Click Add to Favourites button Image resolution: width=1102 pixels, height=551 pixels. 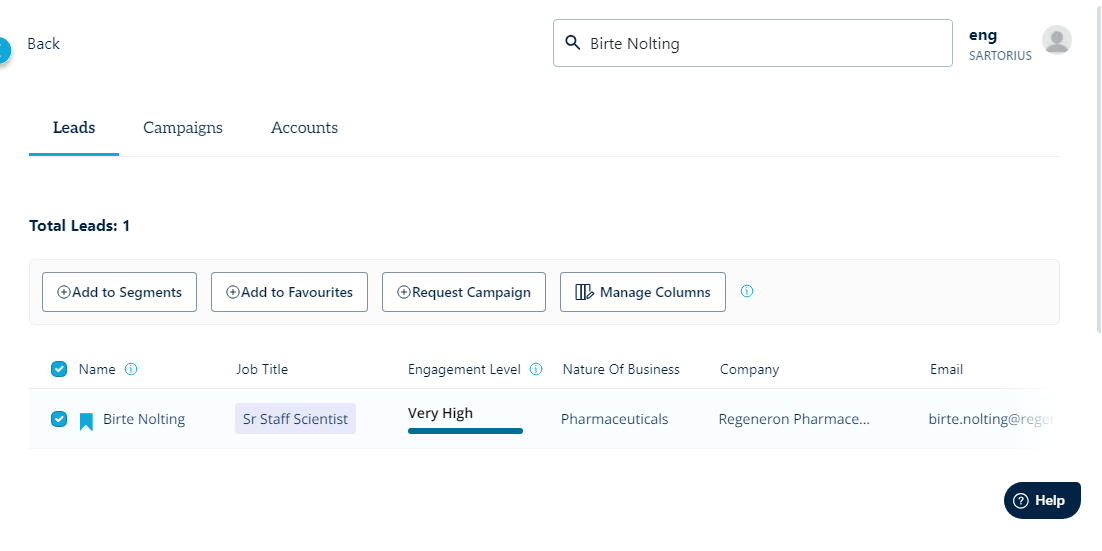pyautogui.click(x=289, y=292)
